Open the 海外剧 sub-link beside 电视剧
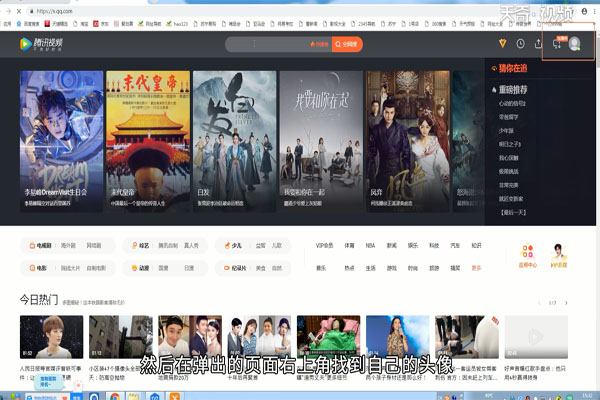 tap(68, 245)
